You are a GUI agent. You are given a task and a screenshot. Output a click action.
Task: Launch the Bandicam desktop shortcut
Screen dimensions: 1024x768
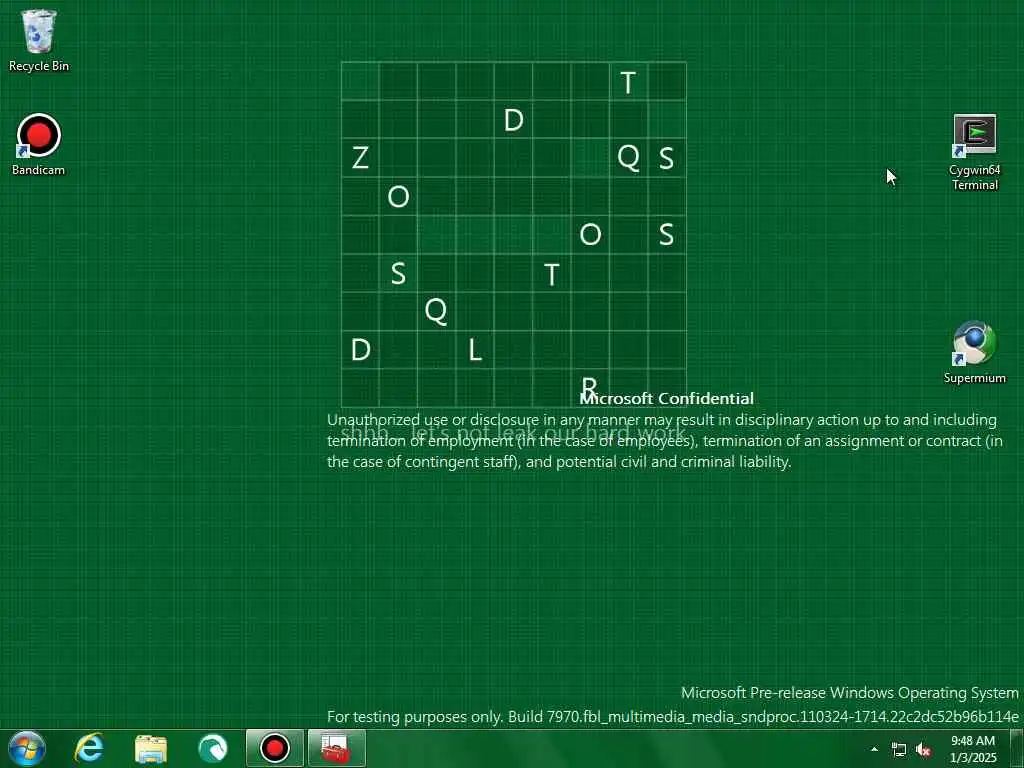pyautogui.click(x=39, y=145)
